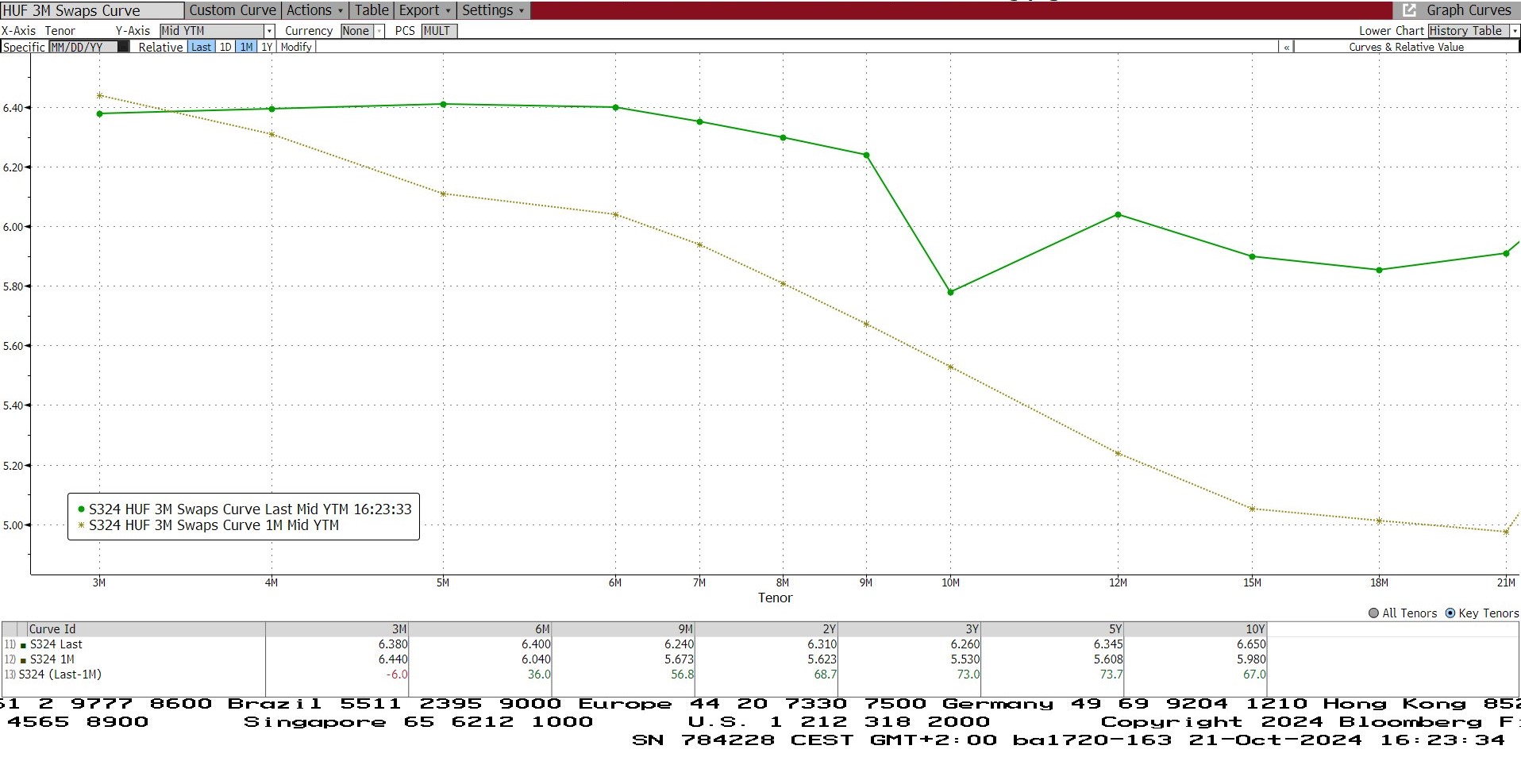Select the S324 1M table row
The height and width of the screenshot is (784, 1521).
[634, 659]
